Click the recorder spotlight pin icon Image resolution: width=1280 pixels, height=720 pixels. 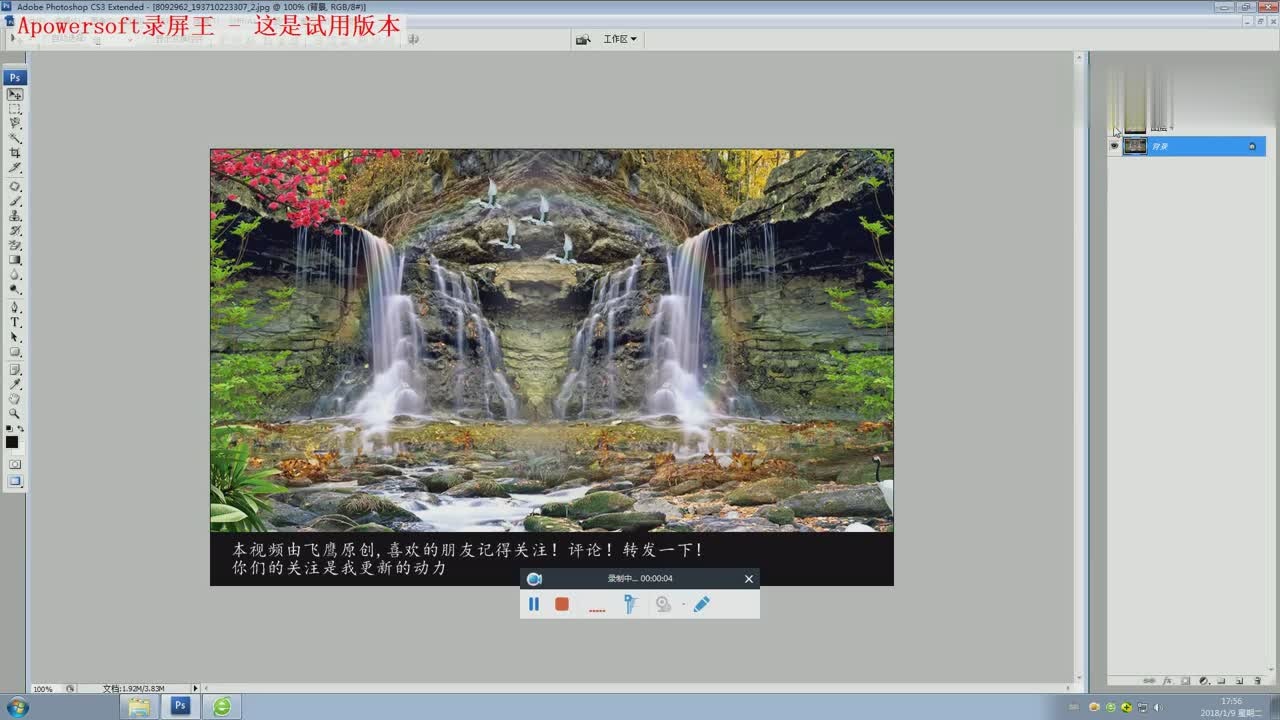(x=630, y=604)
